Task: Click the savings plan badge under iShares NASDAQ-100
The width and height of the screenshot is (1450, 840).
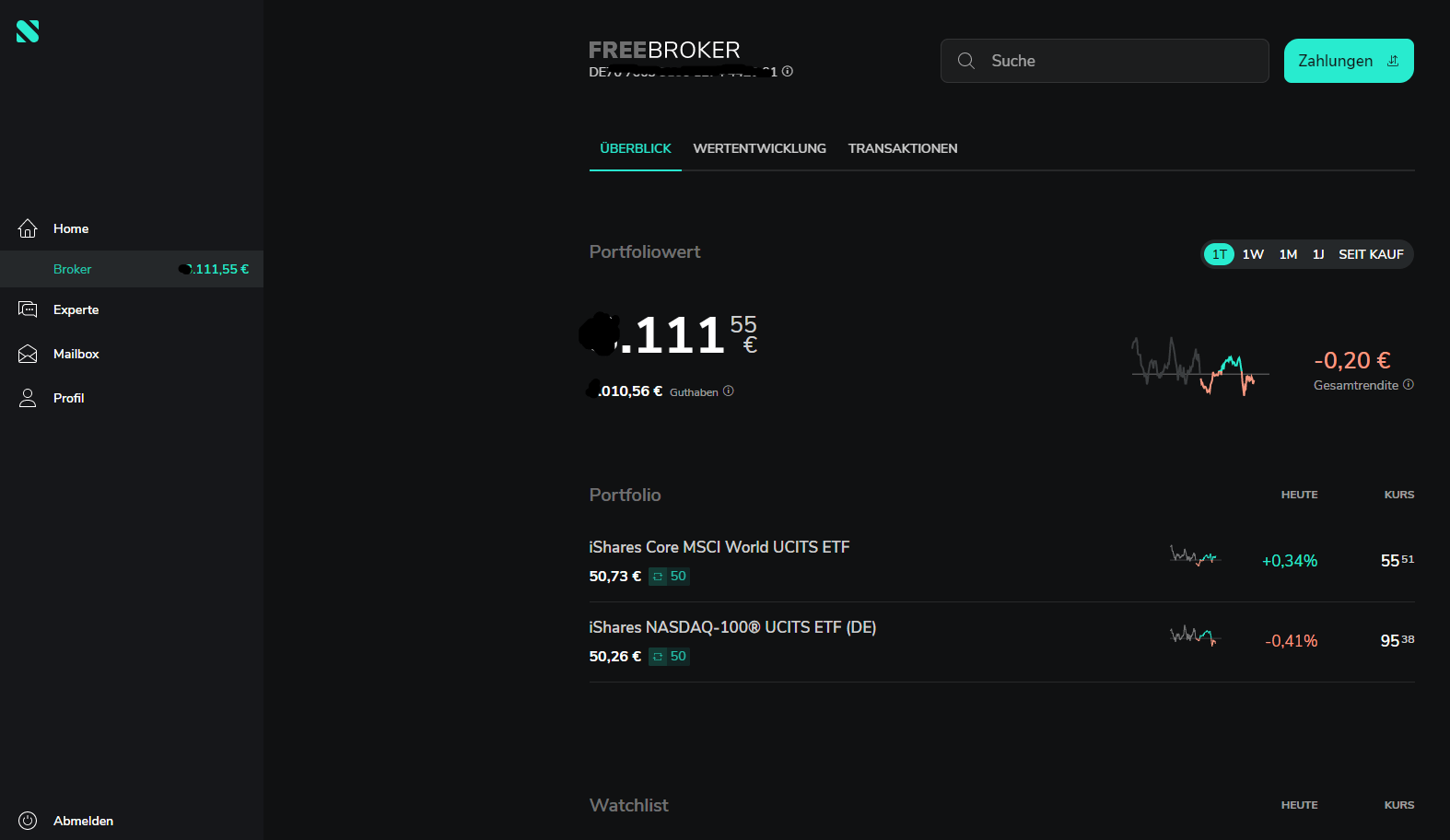Action: [669, 657]
